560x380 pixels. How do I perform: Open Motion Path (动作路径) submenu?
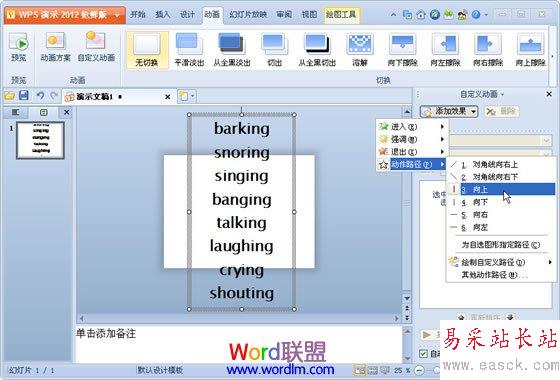(x=412, y=164)
